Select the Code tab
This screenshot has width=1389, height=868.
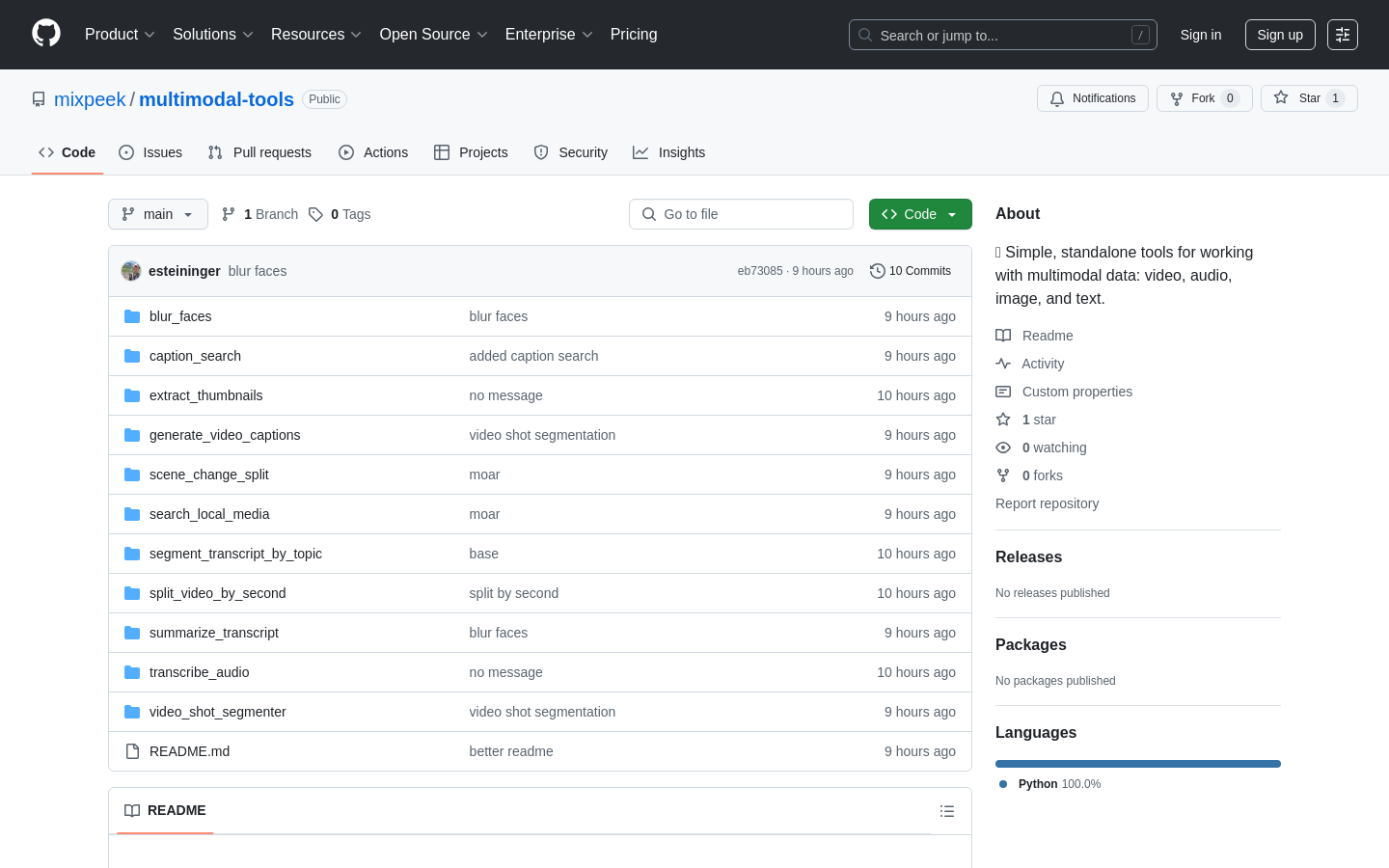click(68, 152)
